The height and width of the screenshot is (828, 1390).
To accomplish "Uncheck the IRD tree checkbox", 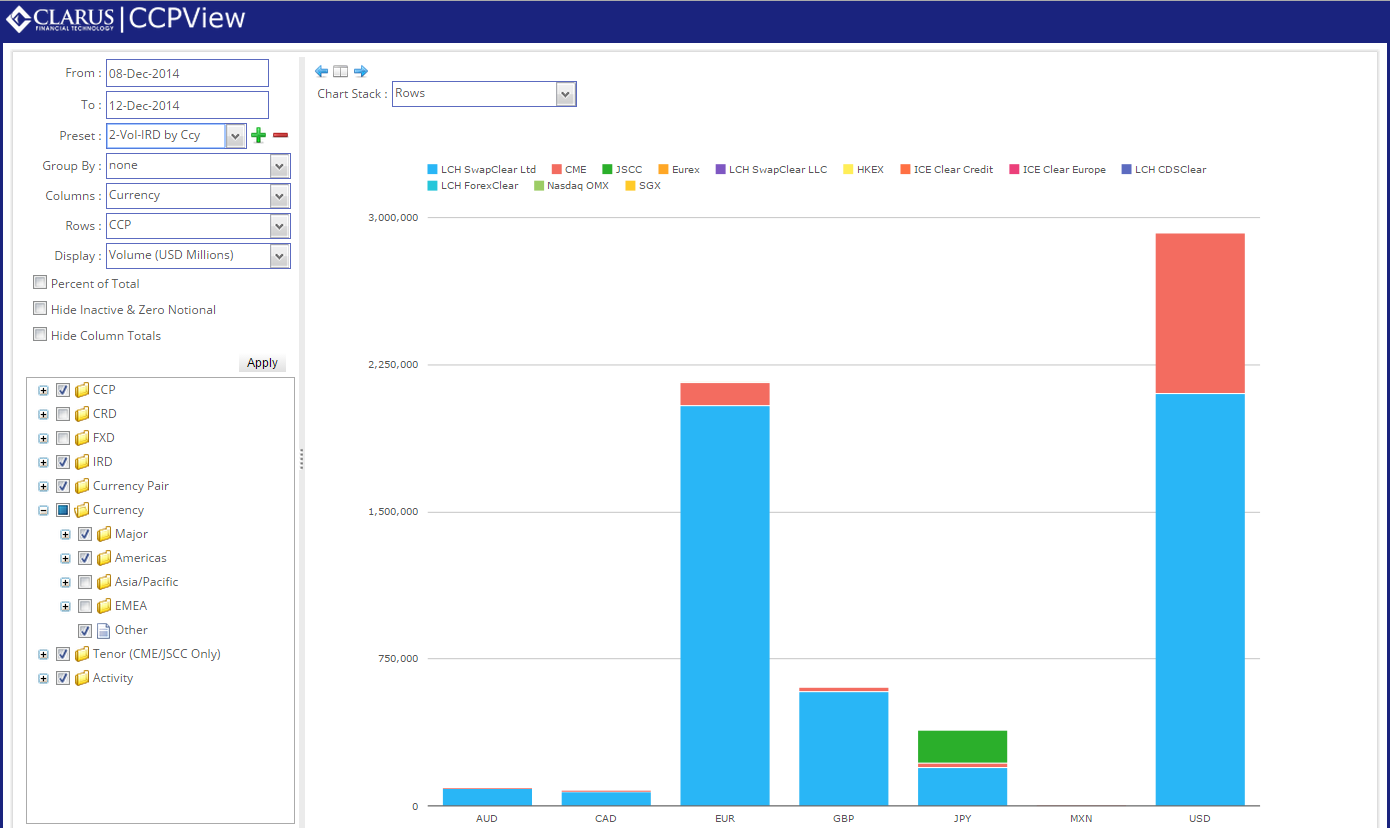I will [x=63, y=462].
